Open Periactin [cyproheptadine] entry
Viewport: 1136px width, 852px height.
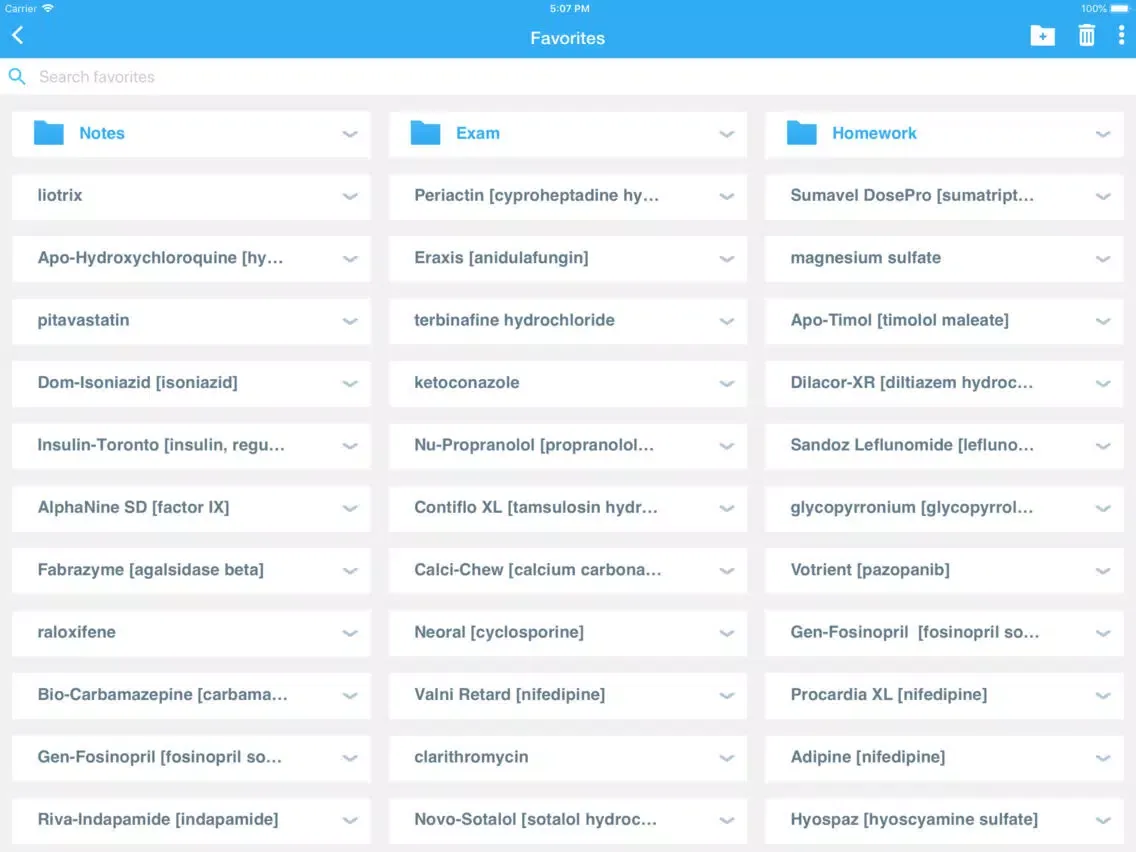567,196
